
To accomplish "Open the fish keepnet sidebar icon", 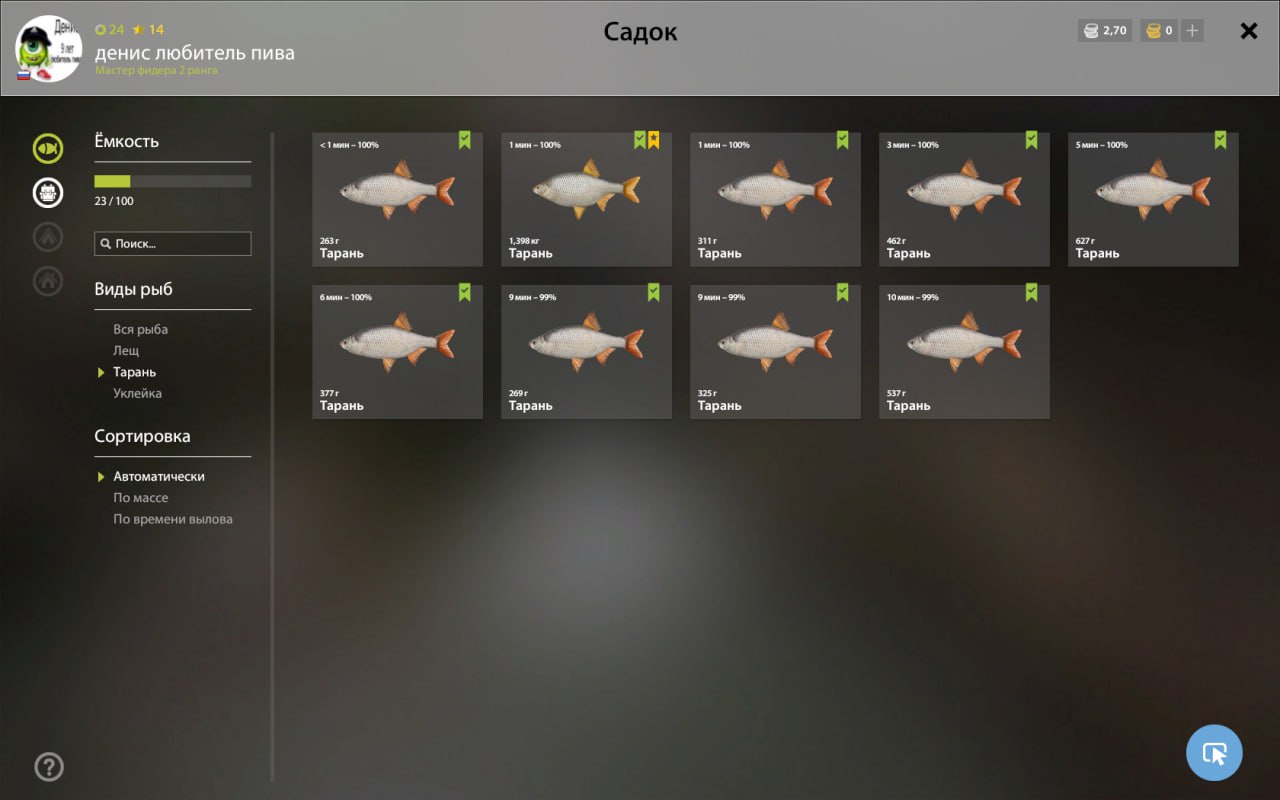I will (48, 149).
